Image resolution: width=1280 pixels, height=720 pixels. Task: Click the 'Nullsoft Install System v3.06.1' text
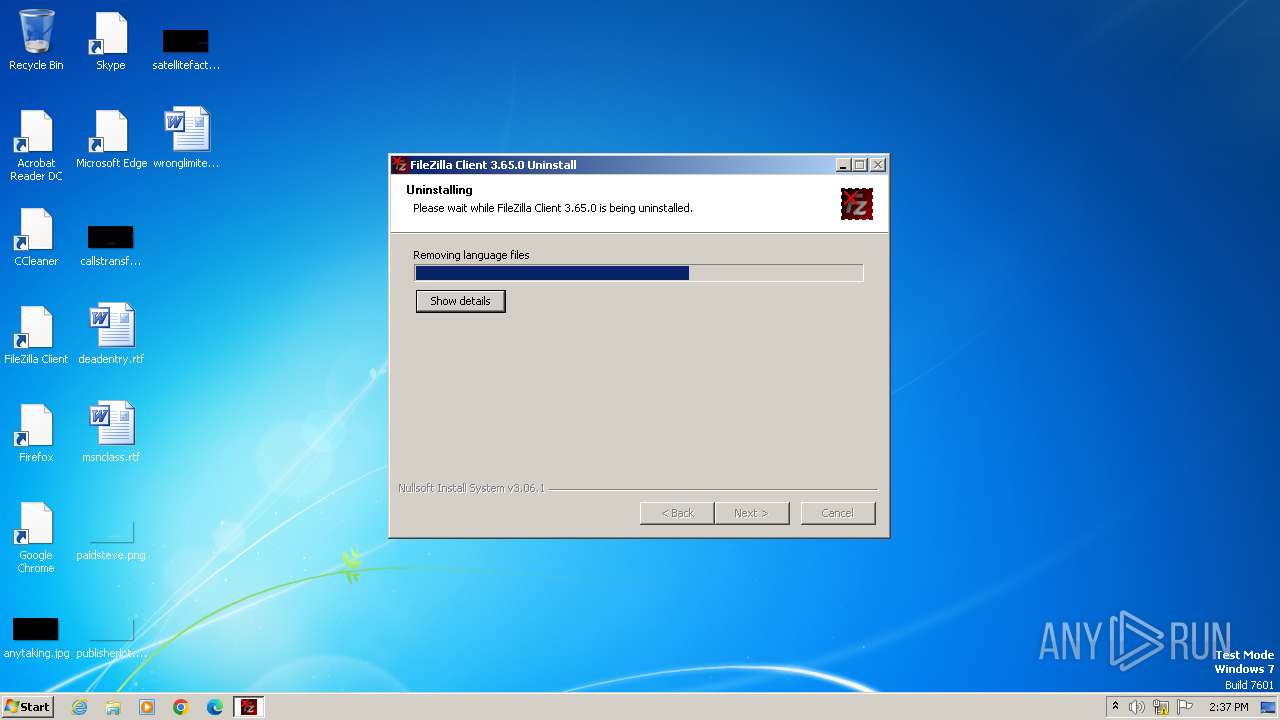point(471,488)
